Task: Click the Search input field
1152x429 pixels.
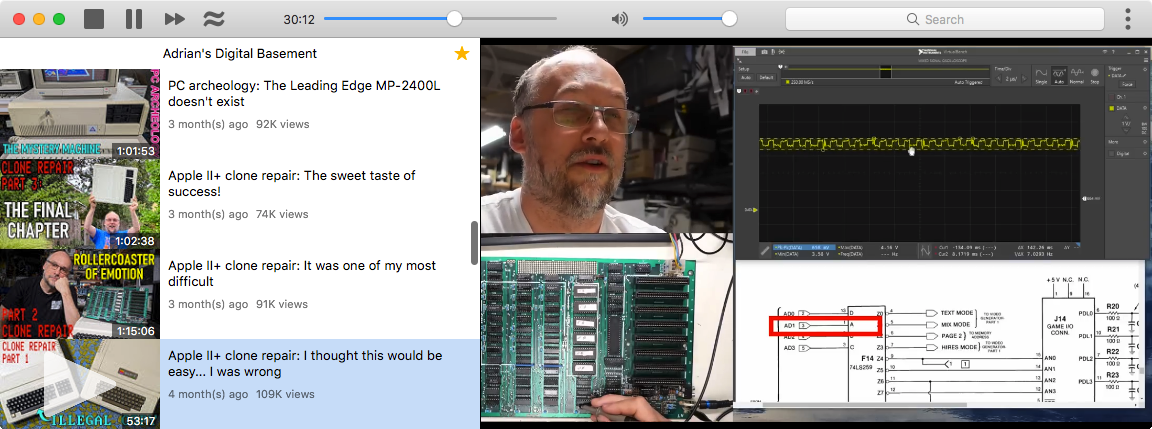Action: [945, 19]
